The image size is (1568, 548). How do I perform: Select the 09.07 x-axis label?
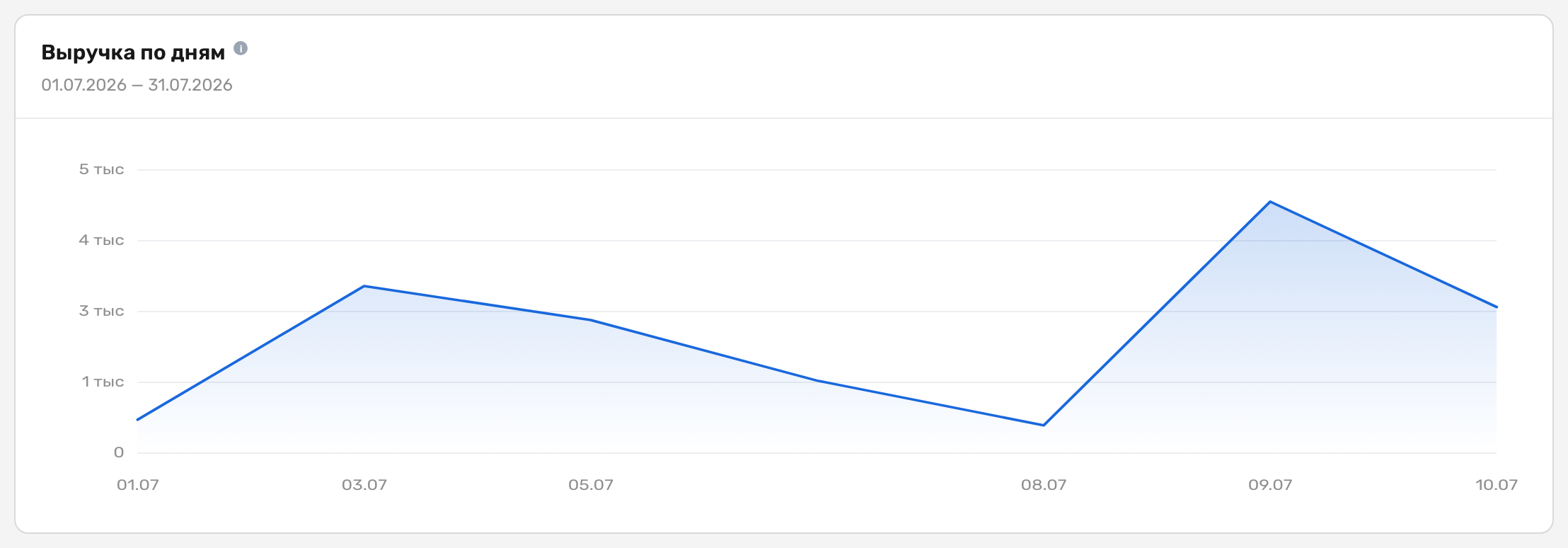pyautogui.click(x=1270, y=485)
